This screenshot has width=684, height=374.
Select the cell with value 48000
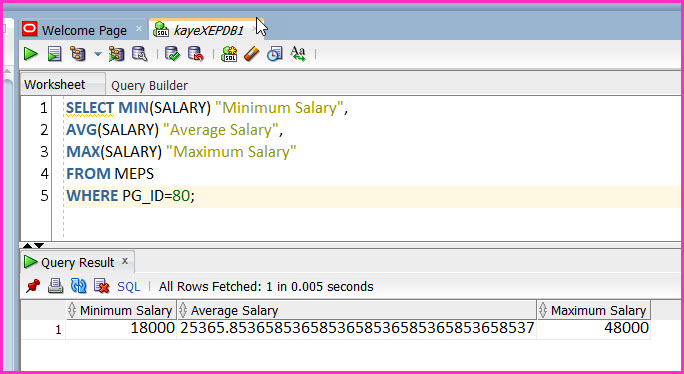(594, 328)
